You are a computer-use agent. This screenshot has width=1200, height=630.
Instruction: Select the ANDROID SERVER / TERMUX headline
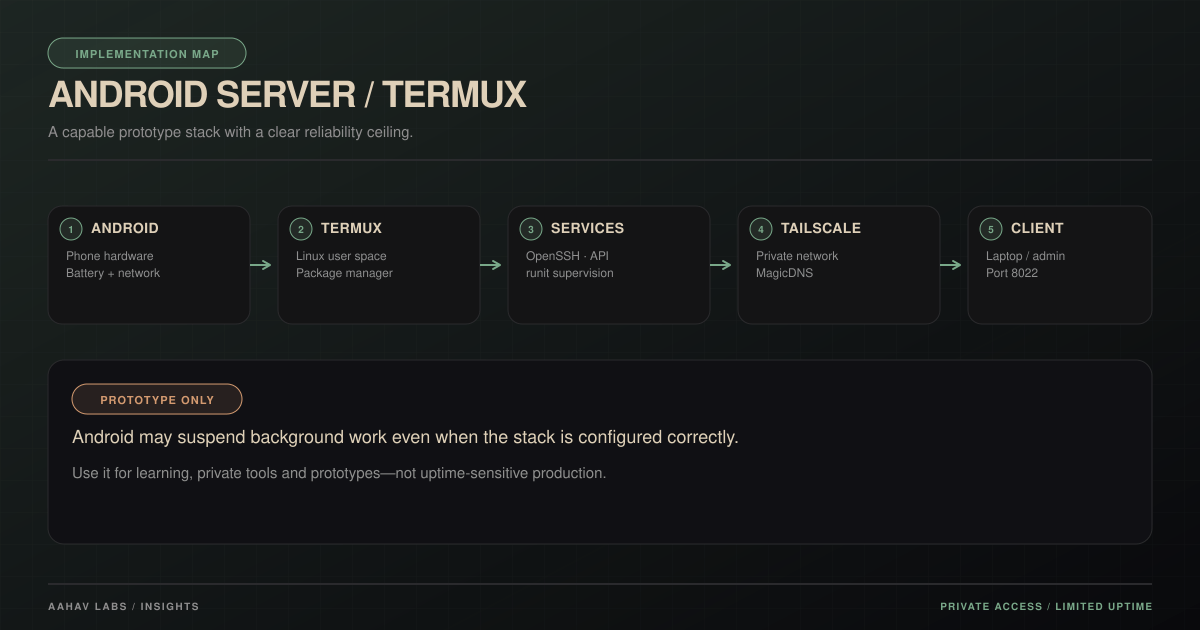(288, 95)
